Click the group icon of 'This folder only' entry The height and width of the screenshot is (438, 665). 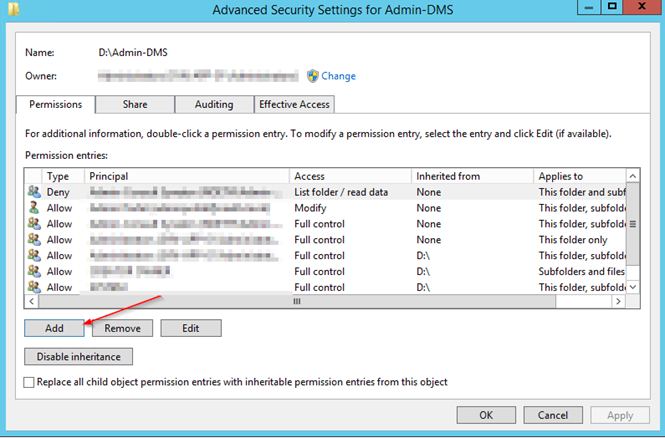(x=34, y=240)
